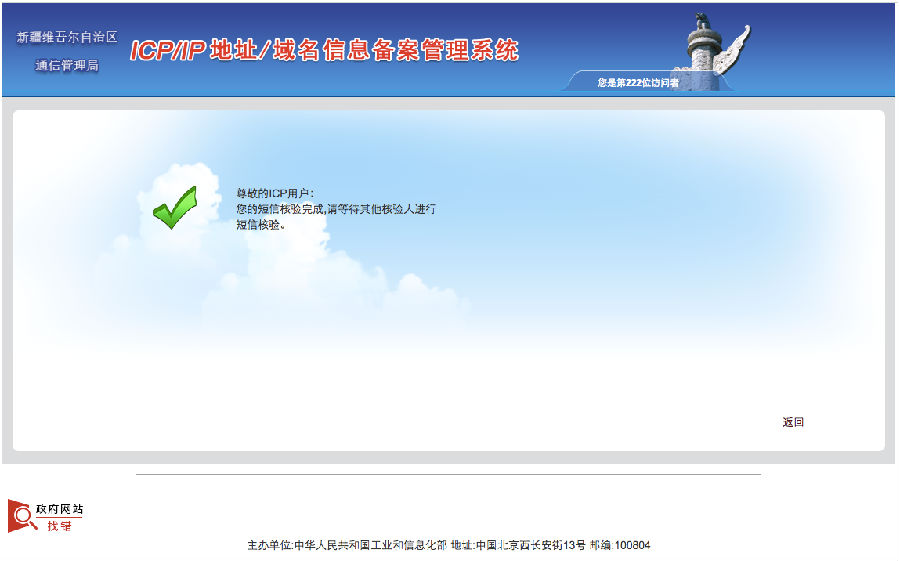Click the 新疆维吾尔自治区 header text
Viewport: 900px width, 561px height.
[67, 37]
